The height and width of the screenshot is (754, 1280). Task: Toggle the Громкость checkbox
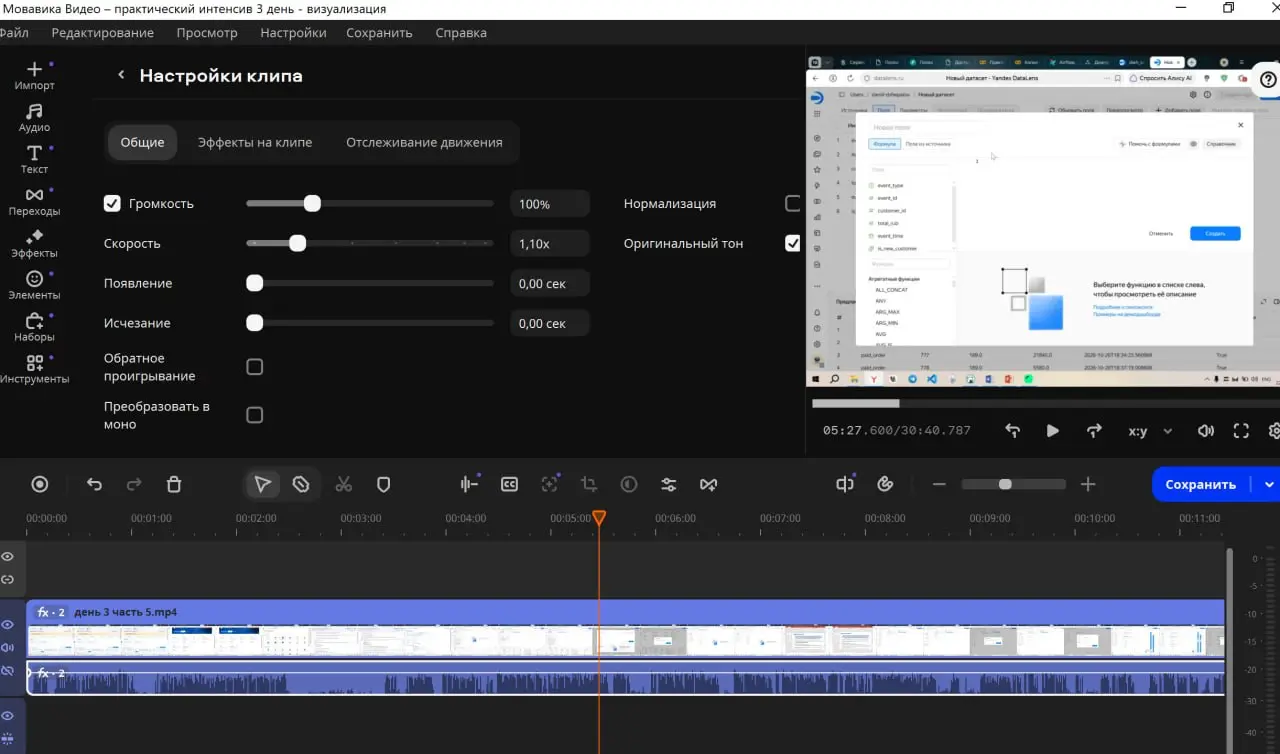pyautogui.click(x=112, y=204)
